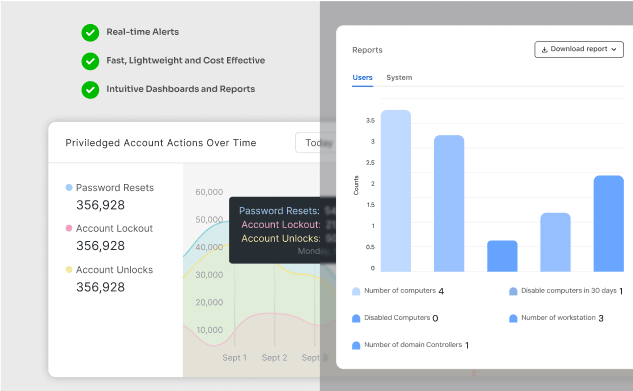
Task: Click the blue Password Resets legend dot
Action: pyautogui.click(x=69, y=187)
